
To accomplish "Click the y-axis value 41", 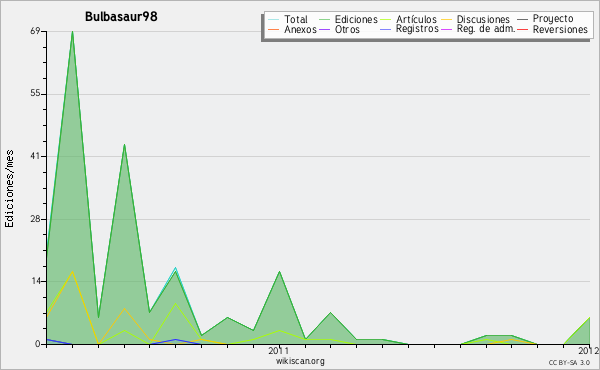I will [x=36, y=156].
